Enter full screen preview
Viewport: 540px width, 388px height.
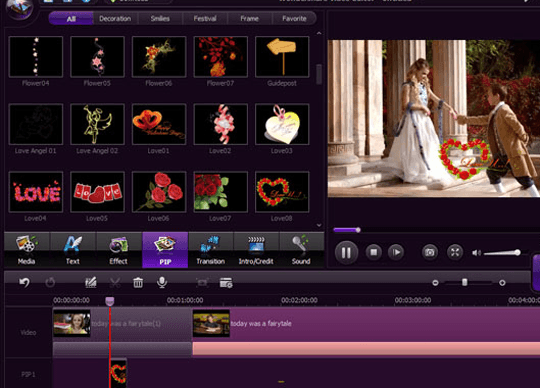click(x=455, y=252)
